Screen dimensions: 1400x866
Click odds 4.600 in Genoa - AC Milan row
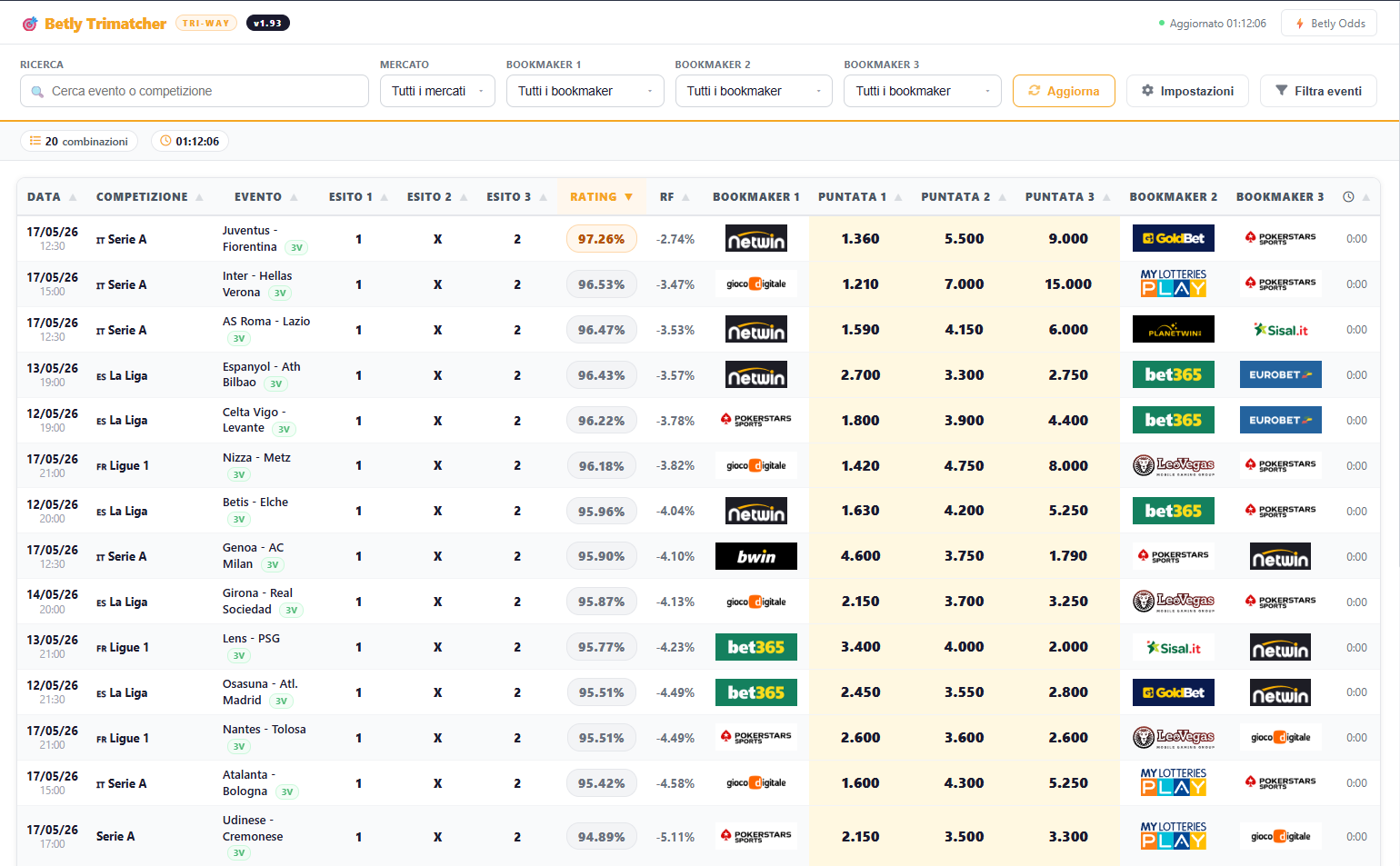(x=860, y=556)
